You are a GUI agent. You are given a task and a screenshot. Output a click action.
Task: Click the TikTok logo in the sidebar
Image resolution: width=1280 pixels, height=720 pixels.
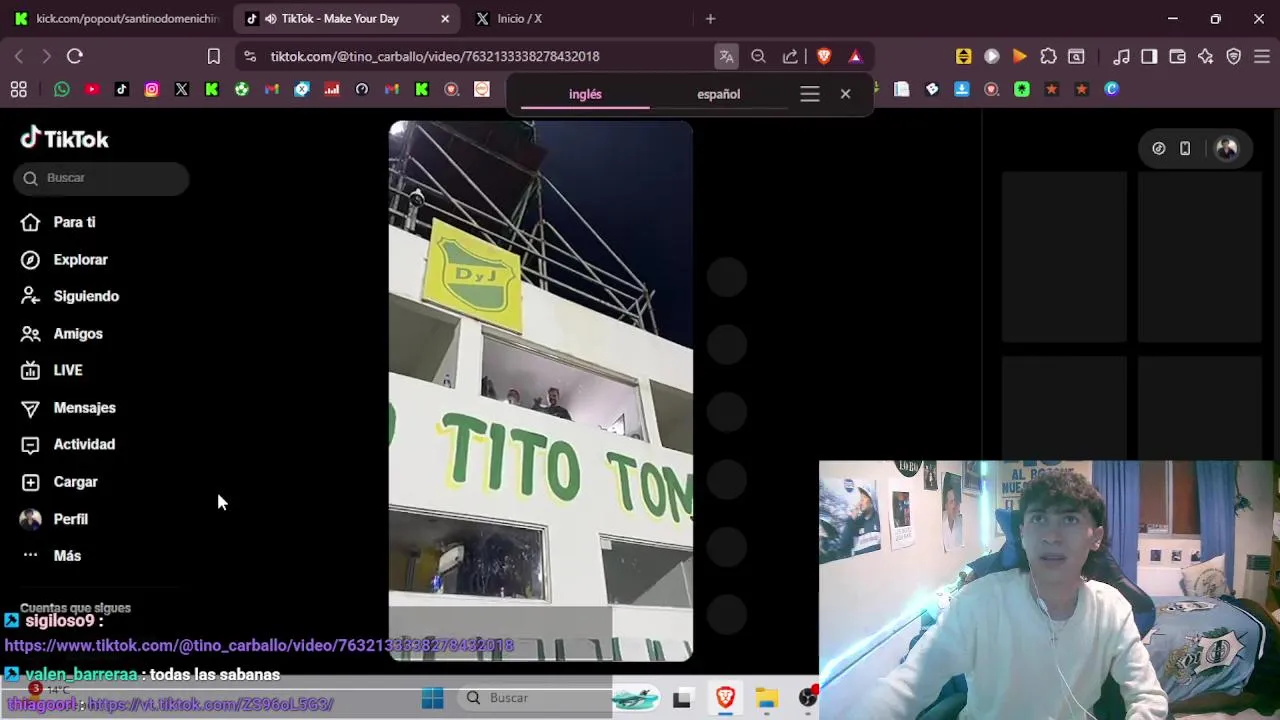[65, 138]
